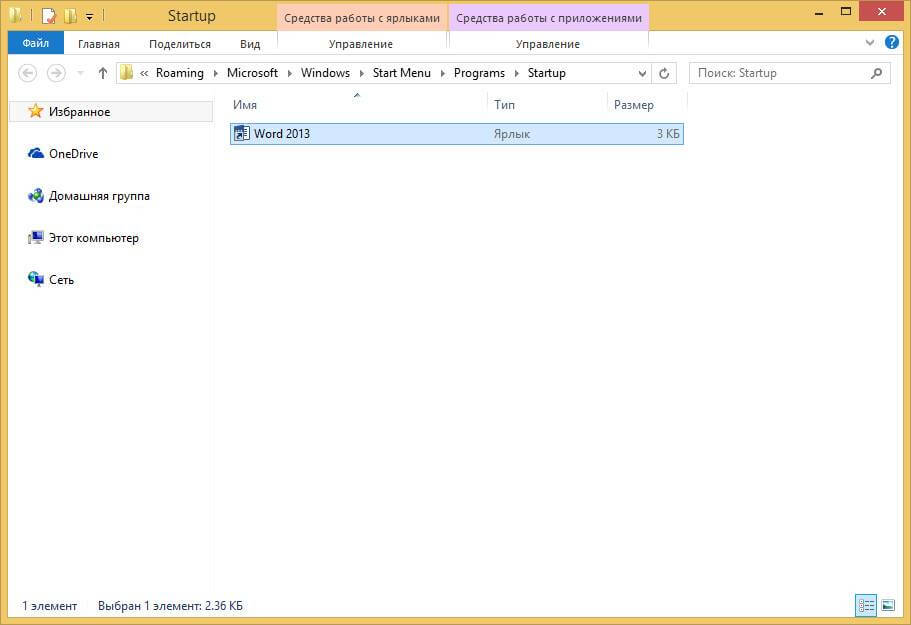Click the New Folder icon in title bar
Image resolution: width=911 pixels, height=625 pixels.
pos(70,16)
